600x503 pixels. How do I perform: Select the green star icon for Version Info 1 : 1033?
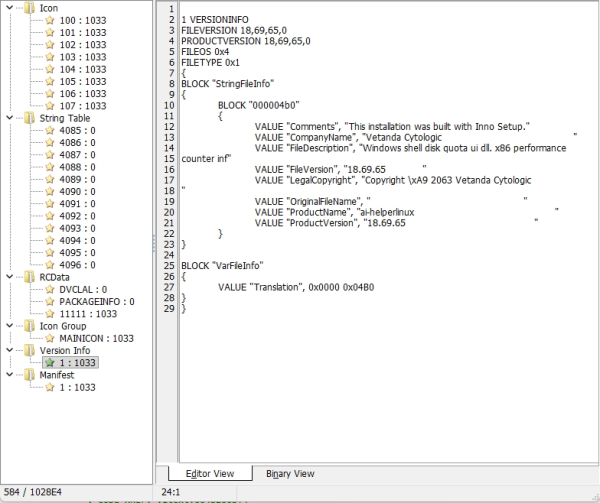pos(50,363)
